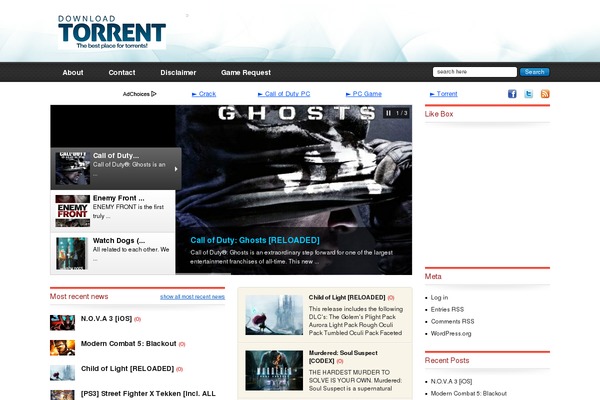The height and width of the screenshot is (400, 600).
Task: Open N.O.V.A 3 in Recent Posts
Action: coord(452,382)
